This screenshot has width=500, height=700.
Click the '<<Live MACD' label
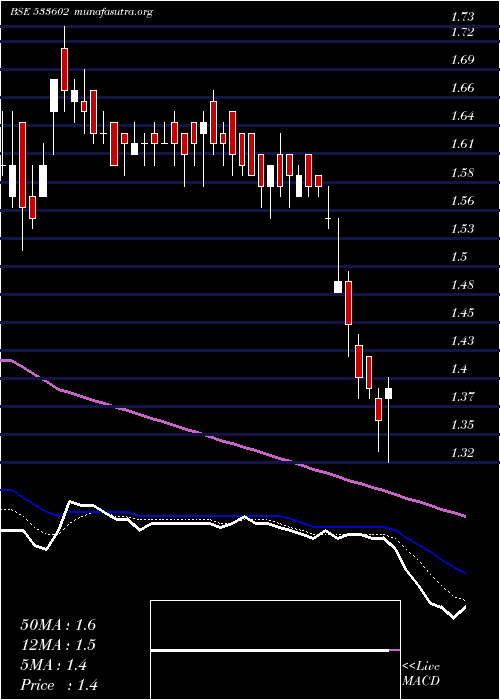[421, 674]
